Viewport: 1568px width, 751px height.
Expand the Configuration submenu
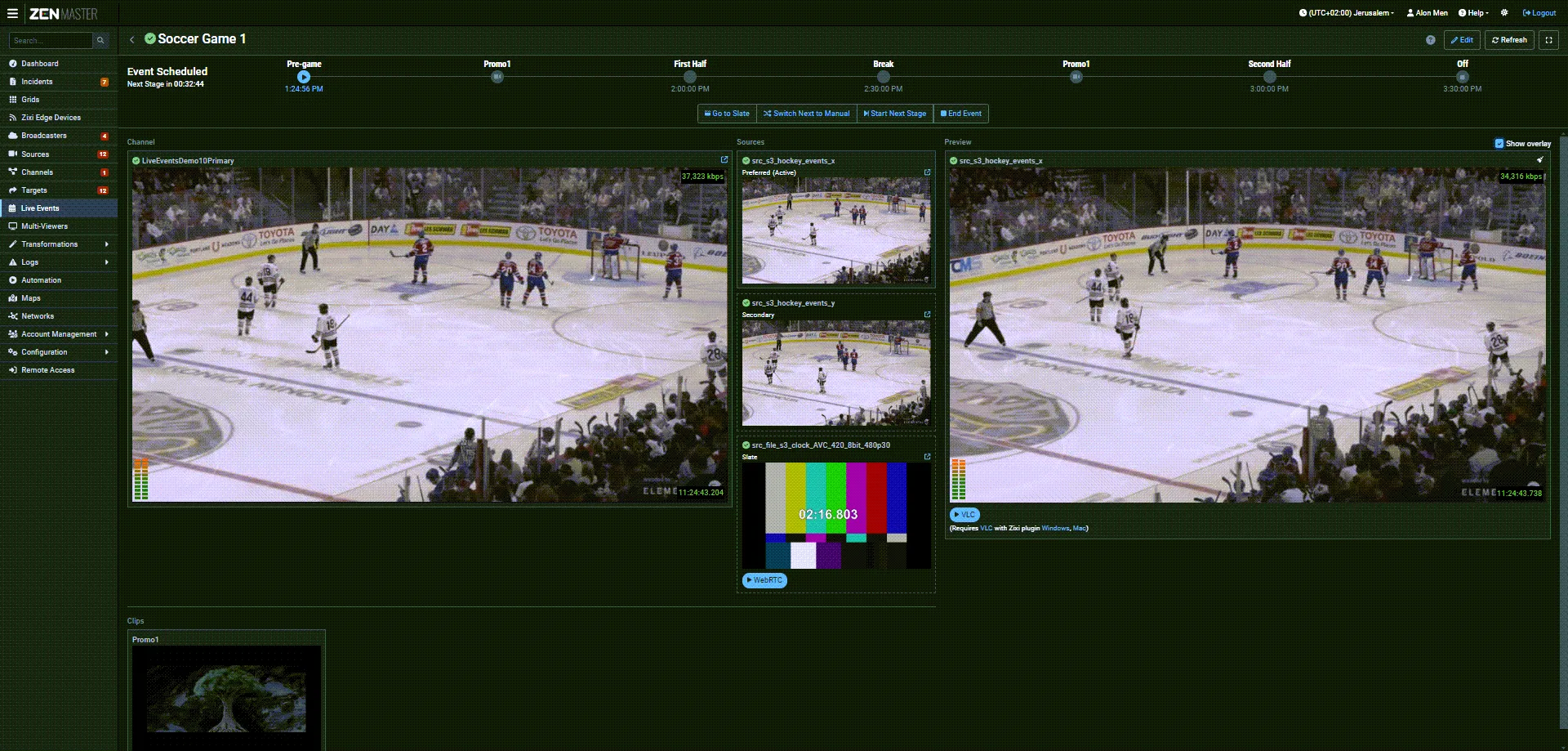coord(59,352)
